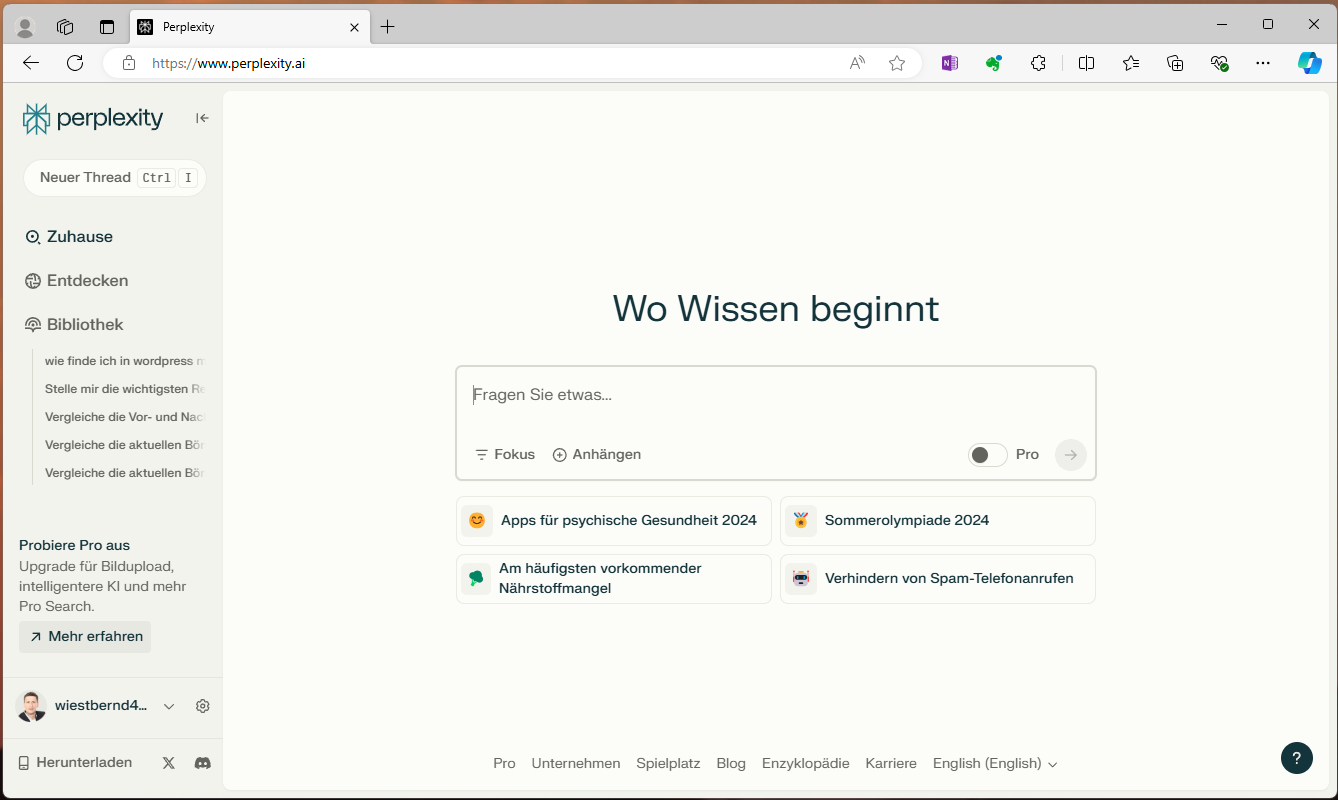Open tab actions menu icon
This screenshot has width=1338, height=800.
tap(107, 27)
